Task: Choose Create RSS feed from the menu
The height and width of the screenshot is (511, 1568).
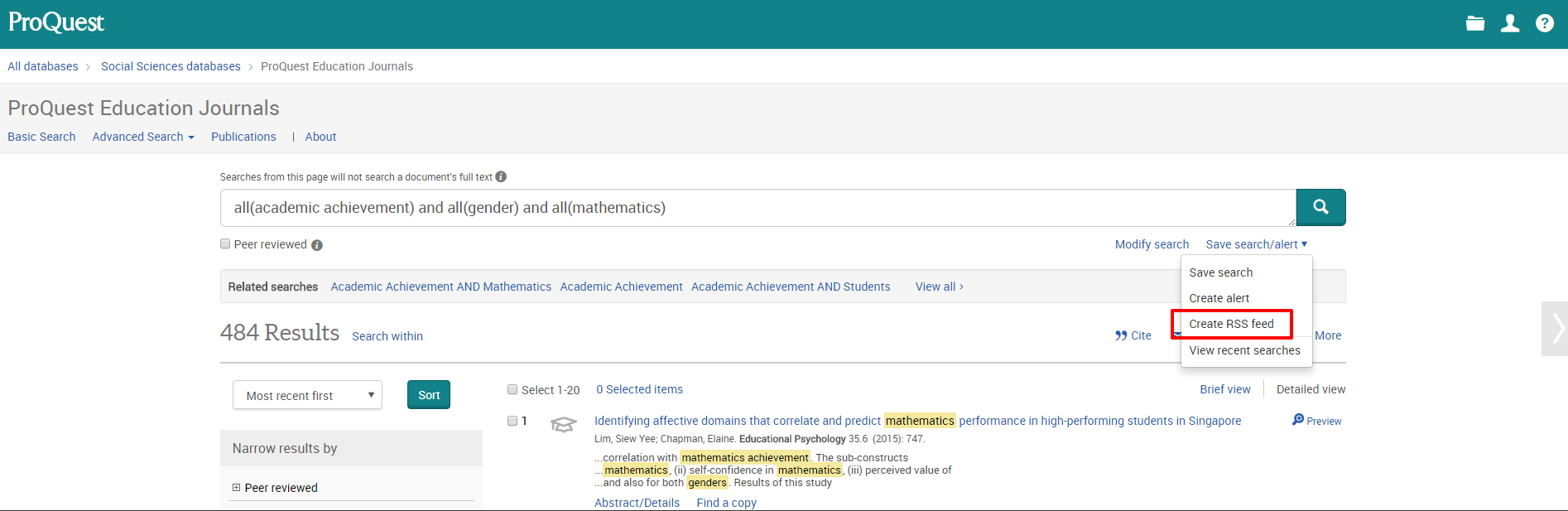Action: point(1232,324)
